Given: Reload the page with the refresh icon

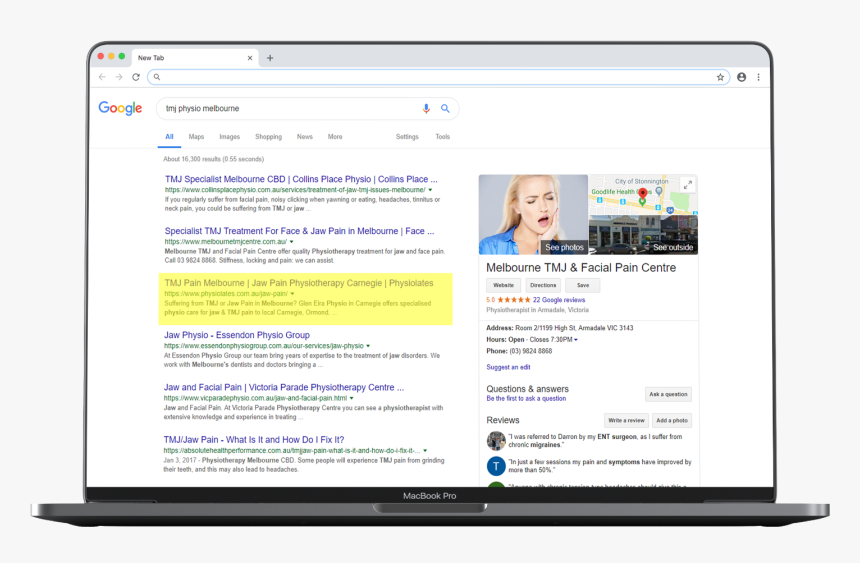Looking at the screenshot, I should tap(136, 77).
